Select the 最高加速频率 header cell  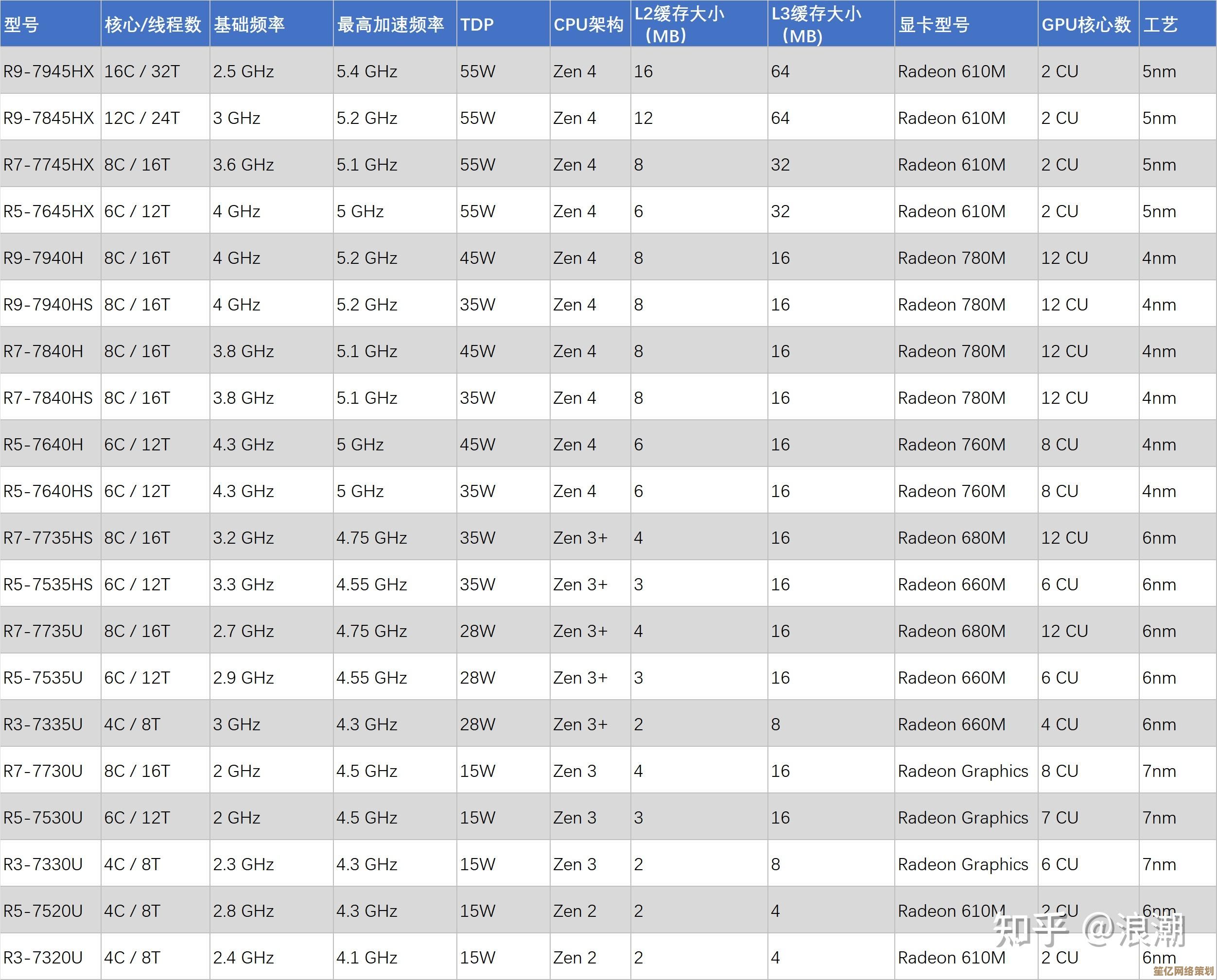[390, 24]
